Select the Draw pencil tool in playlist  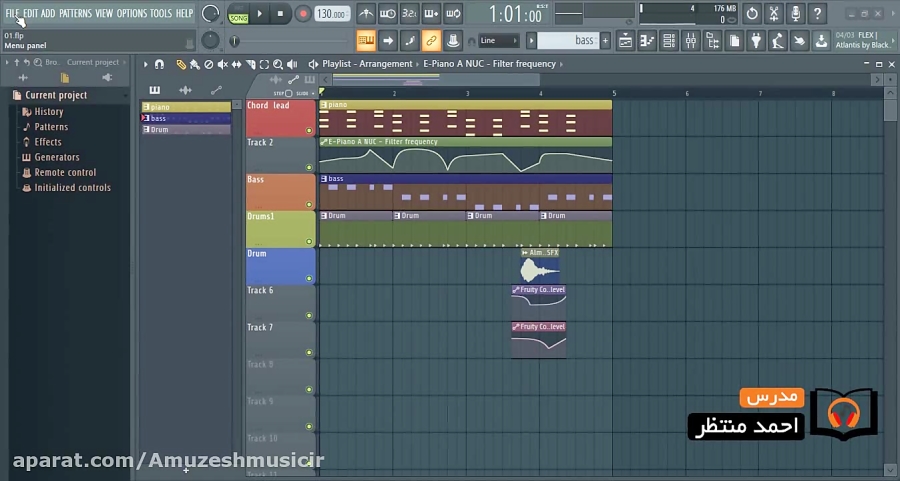pyautogui.click(x=181, y=65)
